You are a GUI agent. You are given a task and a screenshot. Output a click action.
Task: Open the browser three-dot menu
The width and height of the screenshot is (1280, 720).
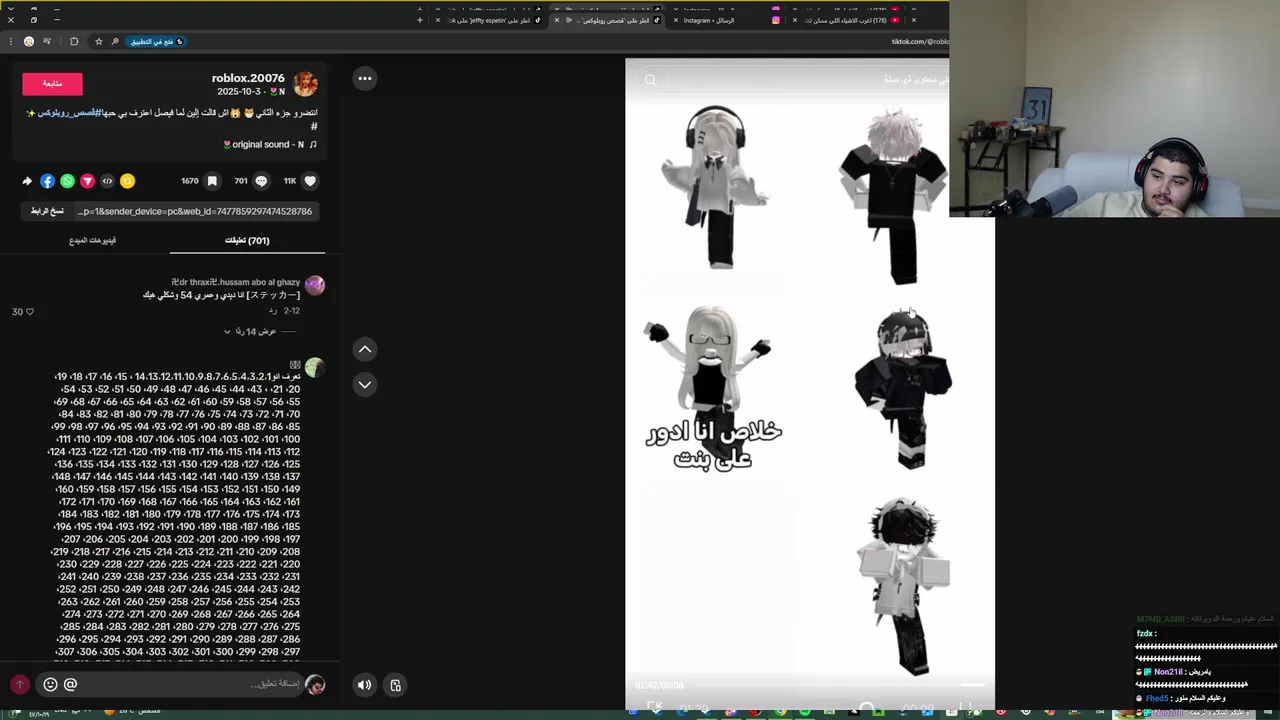[11, 41]
